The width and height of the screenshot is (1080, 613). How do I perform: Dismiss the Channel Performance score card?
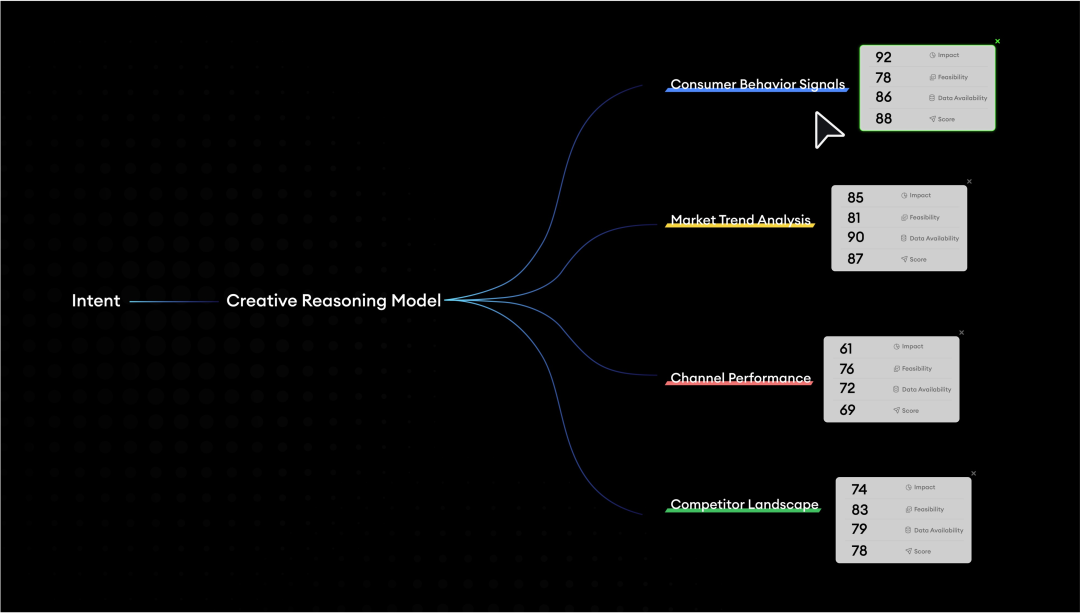pos(961,333)
